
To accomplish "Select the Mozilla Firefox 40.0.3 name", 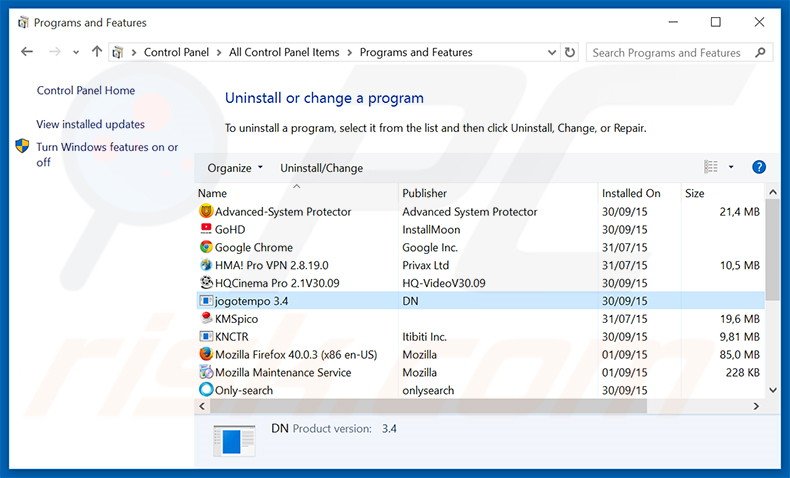I will click(x=296, y=355).
